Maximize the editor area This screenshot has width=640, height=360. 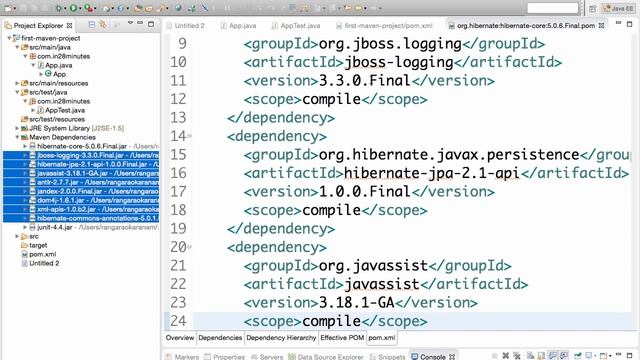click(629, 24)
